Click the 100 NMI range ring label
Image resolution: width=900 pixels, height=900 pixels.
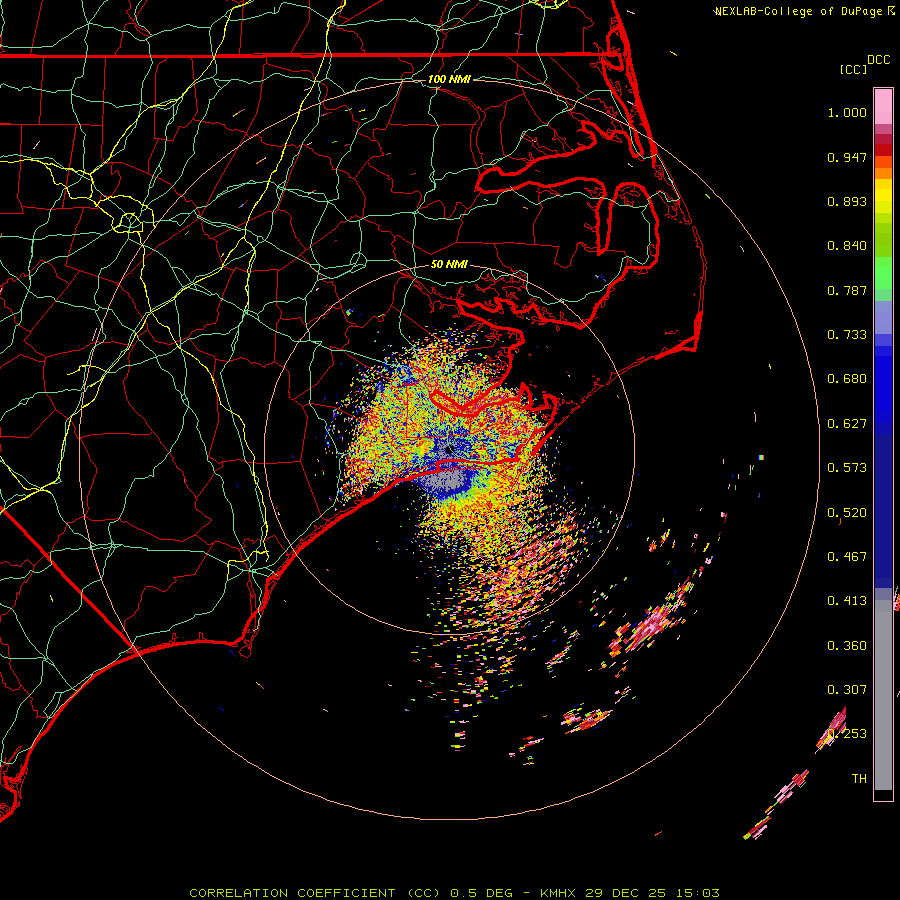(x=449, y=79)
